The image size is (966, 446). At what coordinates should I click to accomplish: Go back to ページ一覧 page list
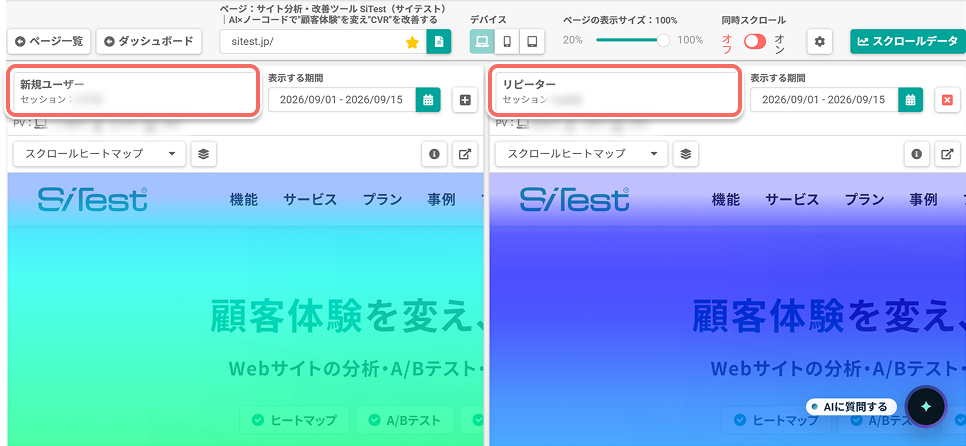click(49, 41)
